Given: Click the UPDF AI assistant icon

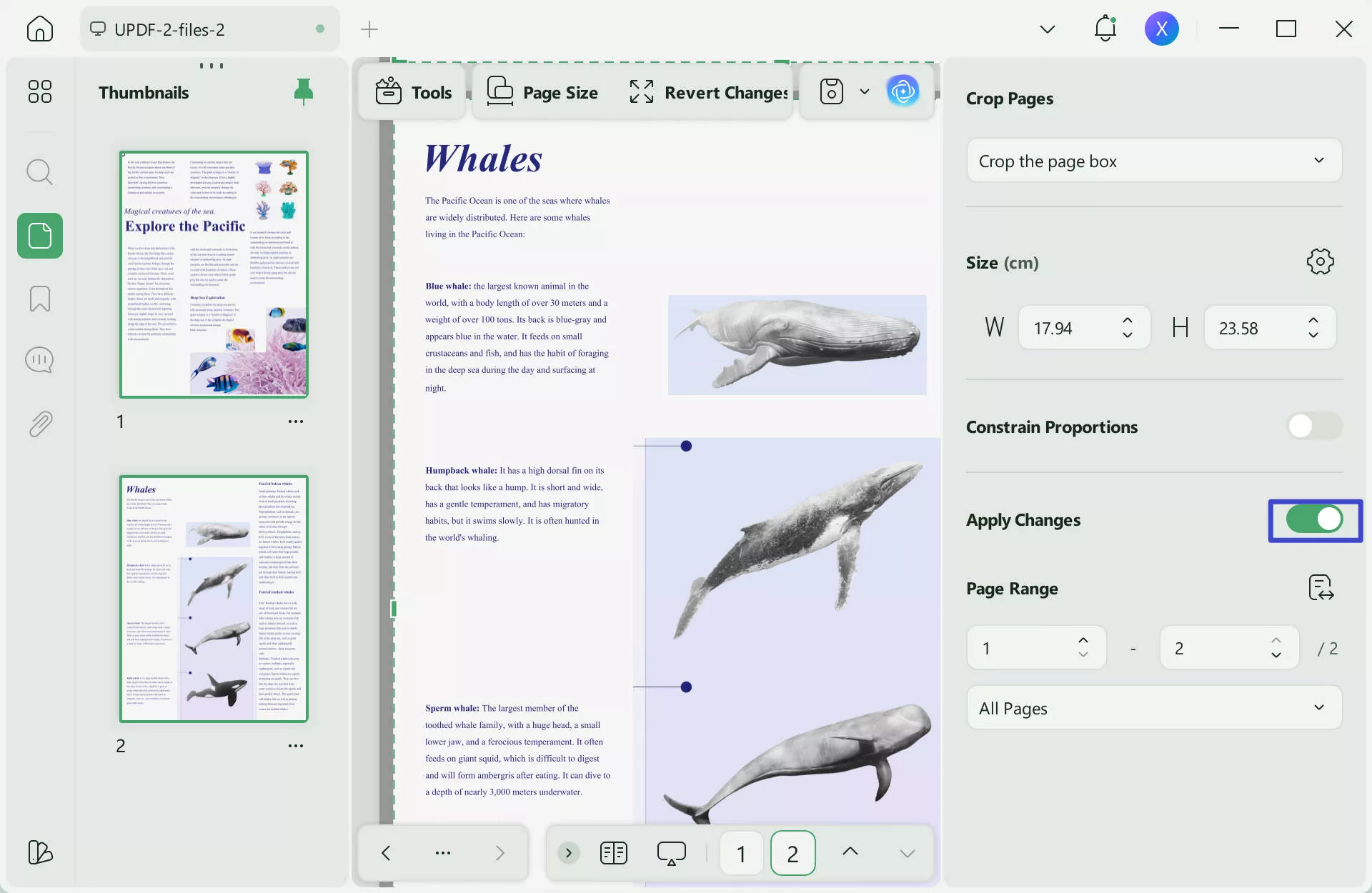Looking at the screenshot, I should pos(903,91).
